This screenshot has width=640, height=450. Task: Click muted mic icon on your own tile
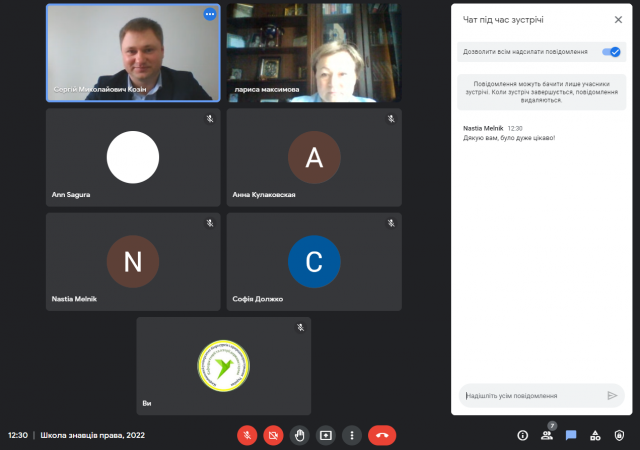click(300, 327)
